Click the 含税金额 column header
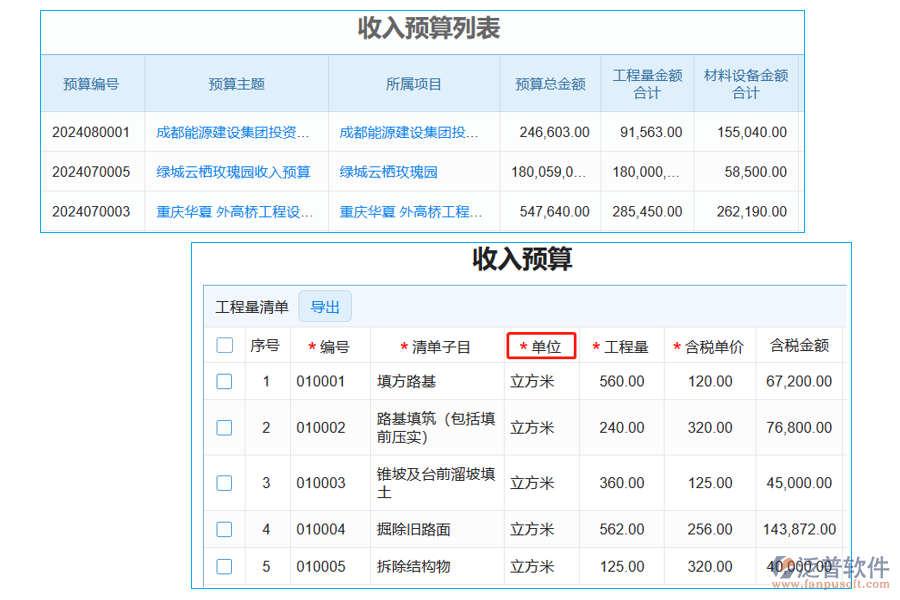Screen dimensions: 900x600 (x=797, y=343)
